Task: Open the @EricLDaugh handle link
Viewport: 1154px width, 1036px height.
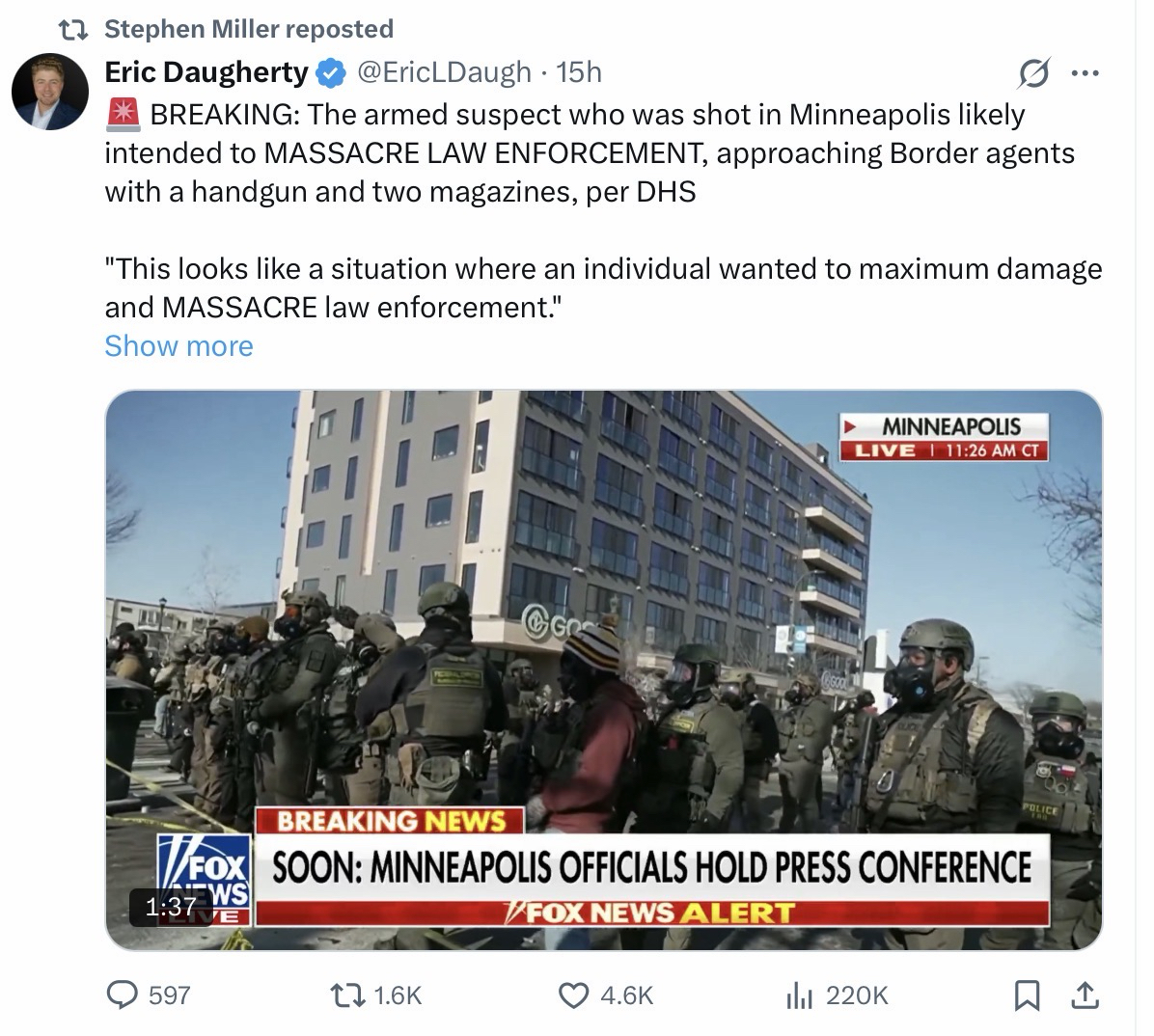Action: point(444,72)
